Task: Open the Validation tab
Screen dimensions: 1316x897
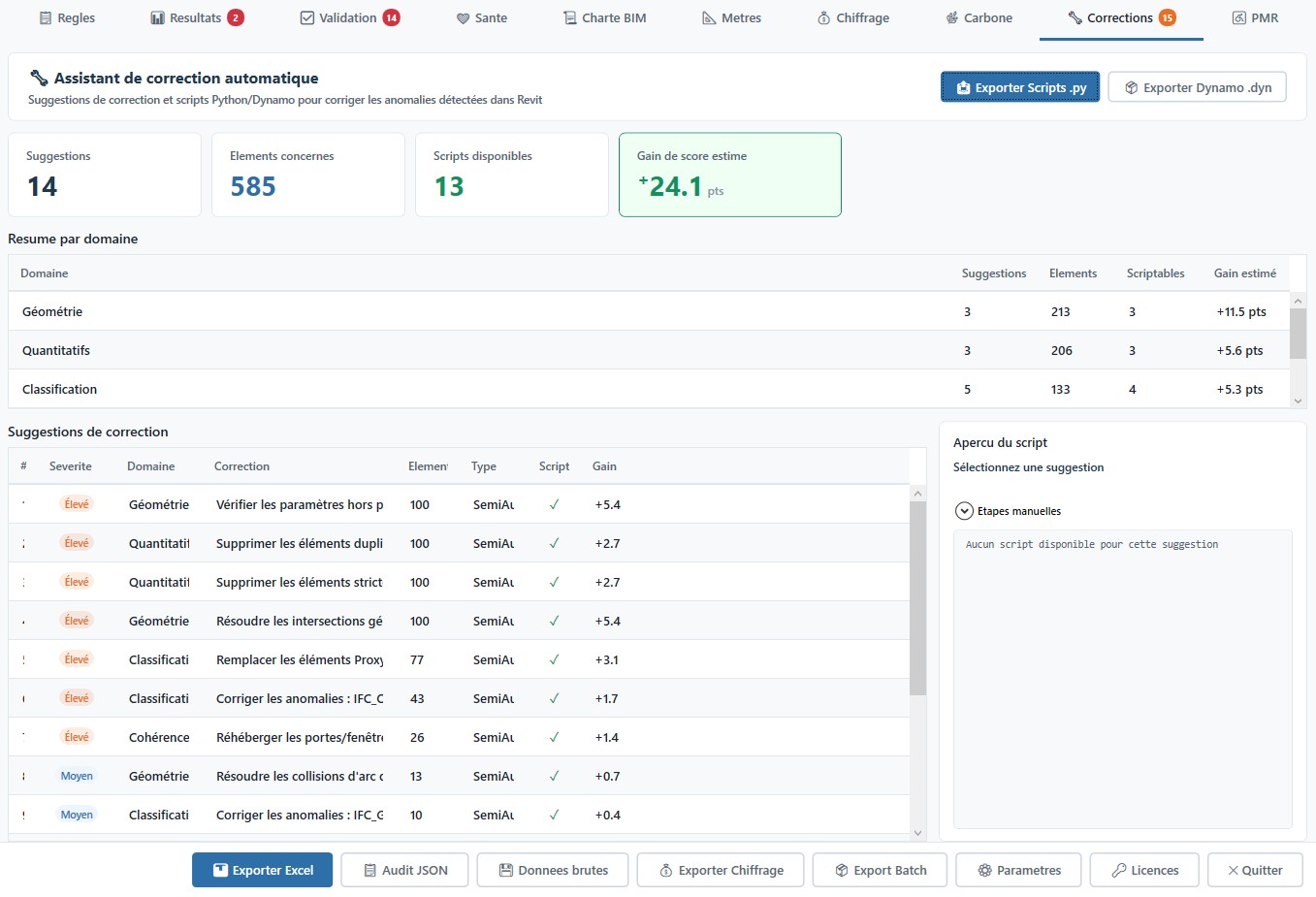Action: click(349, 18)
